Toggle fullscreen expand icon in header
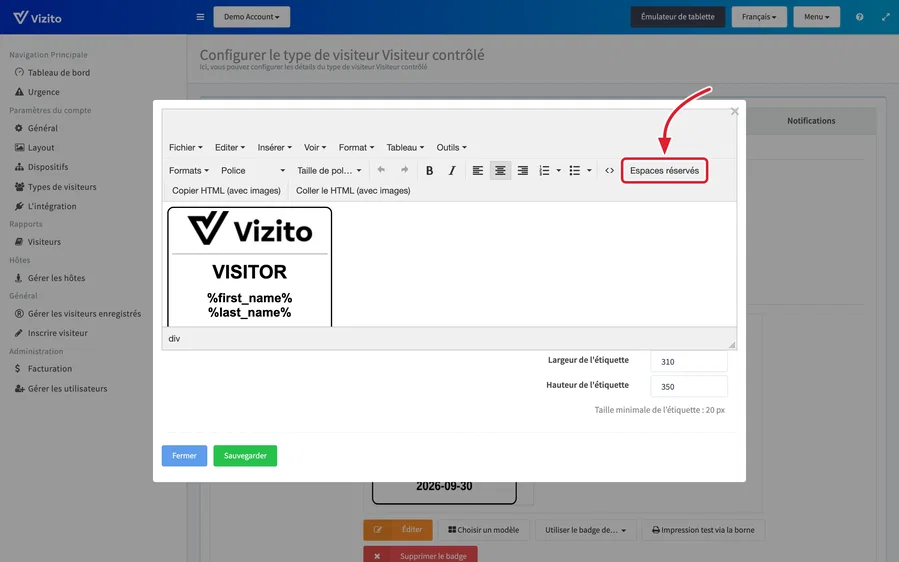Image resolution: width=899 pixels, height=562 pixels. (x=885, y=17)
